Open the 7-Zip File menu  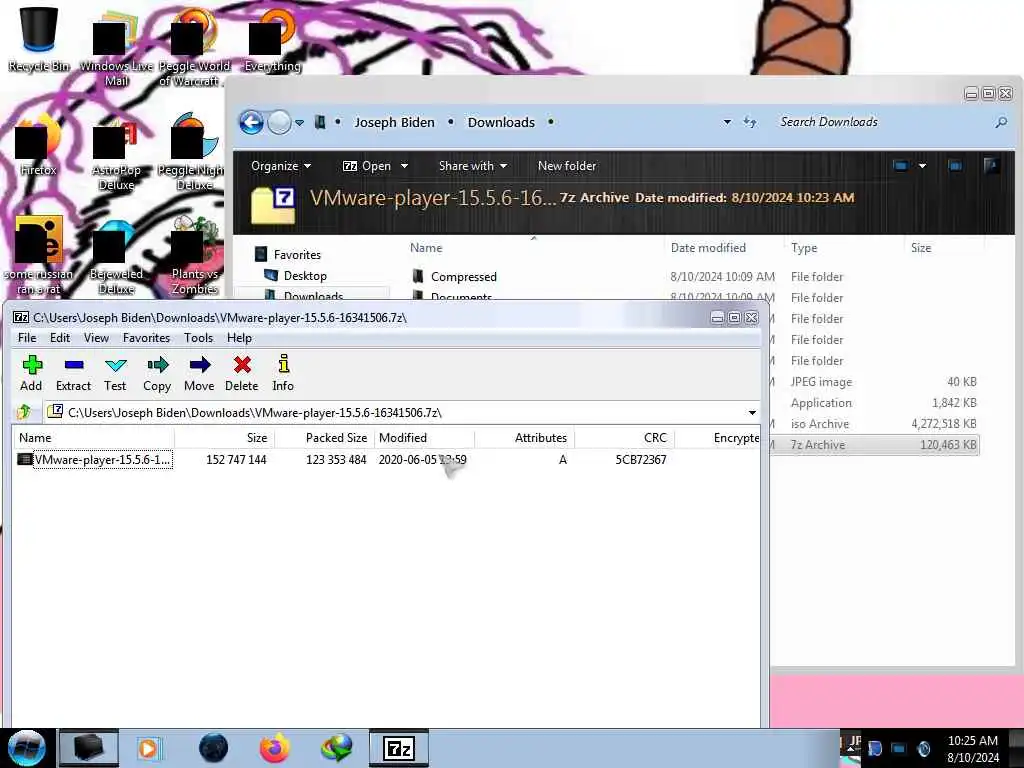pos(27,338)
